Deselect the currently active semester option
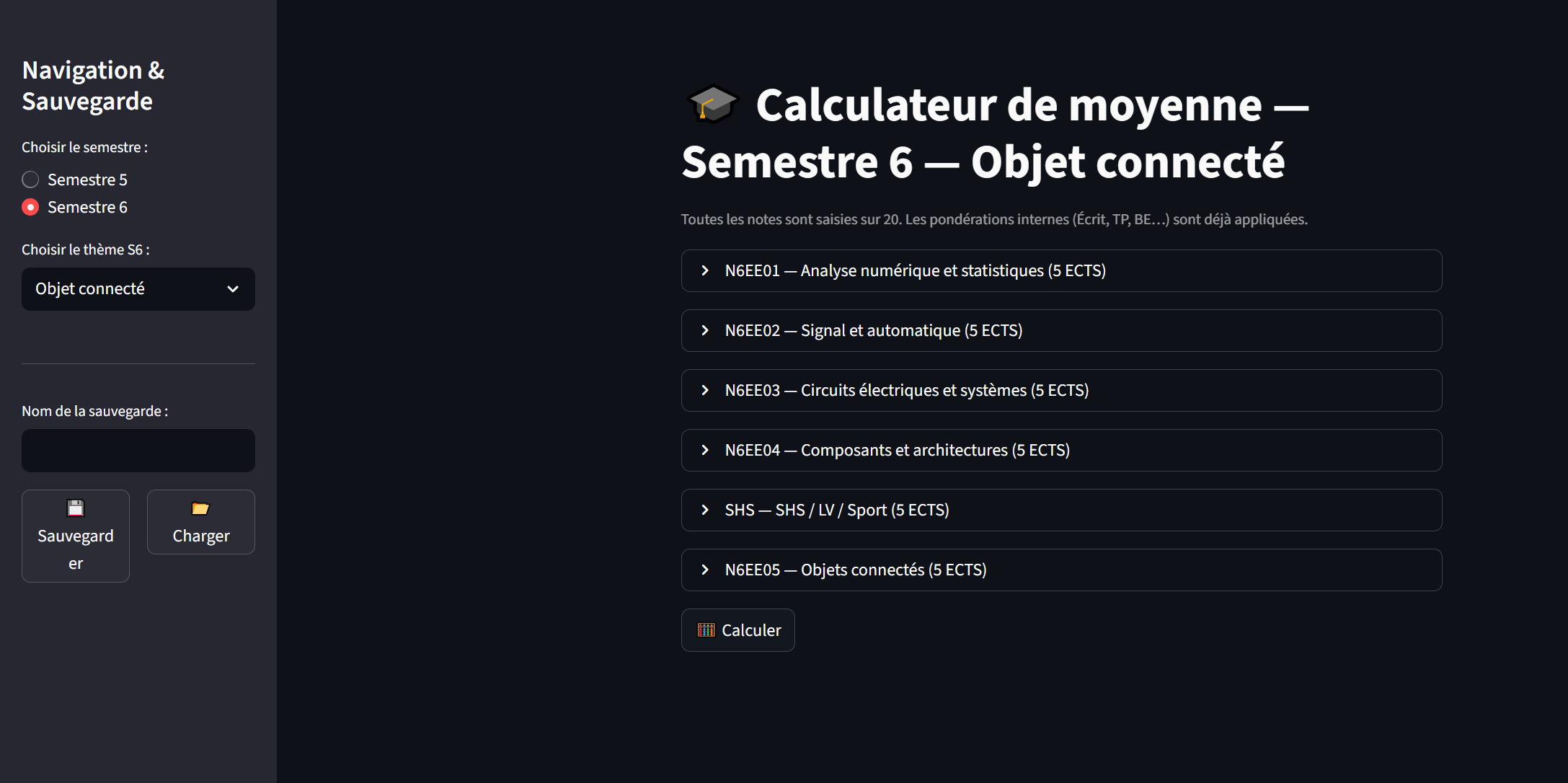The image size is (1568, 783). (x=30, y=207)
